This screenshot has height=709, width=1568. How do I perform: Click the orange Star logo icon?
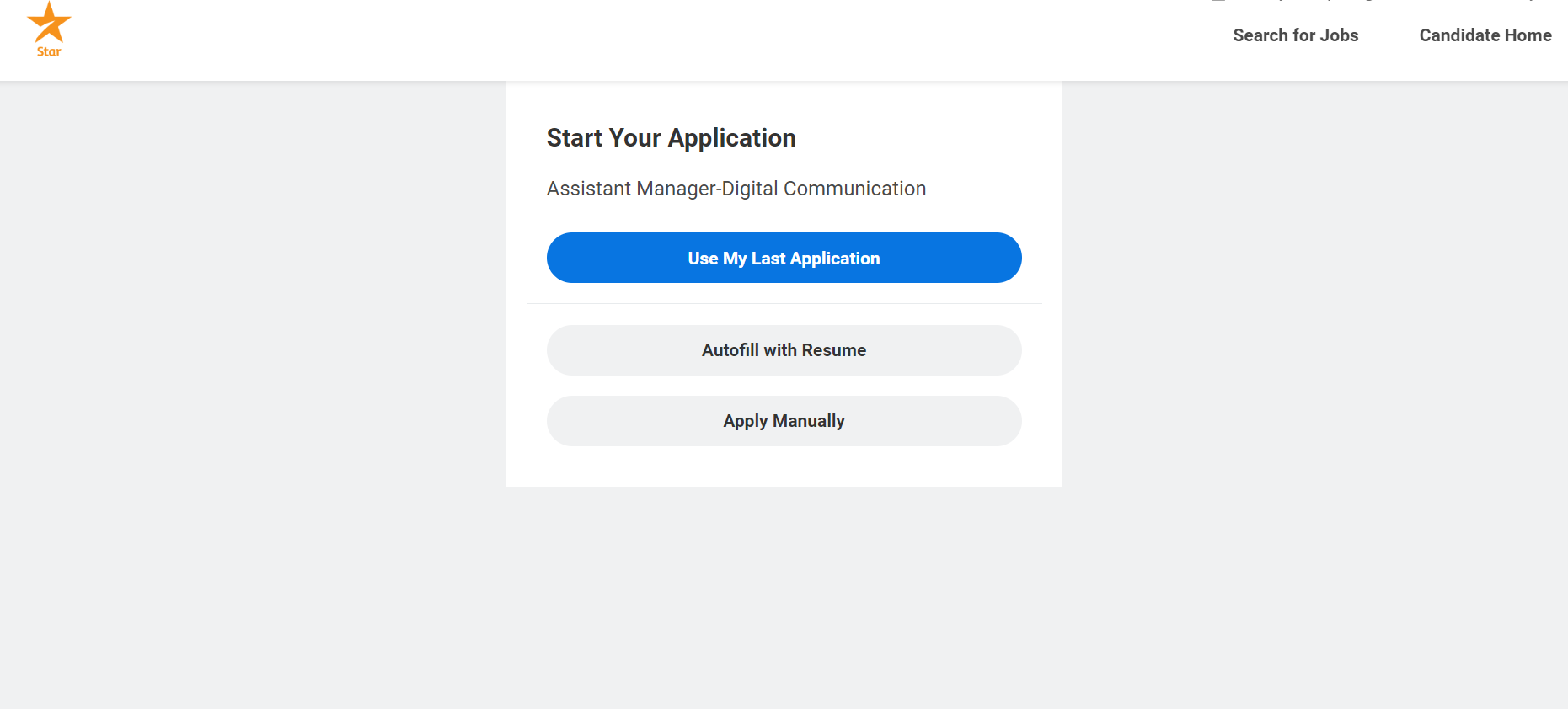tap(49, 22)
